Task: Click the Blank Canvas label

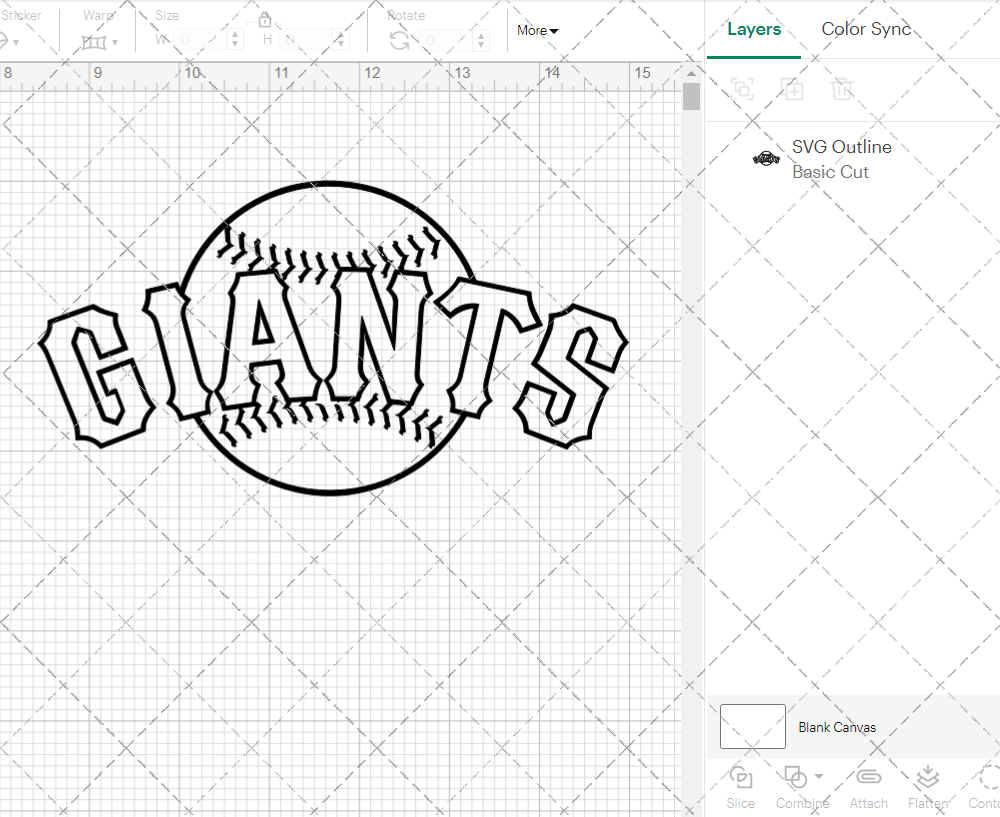Action: point(837,727)
